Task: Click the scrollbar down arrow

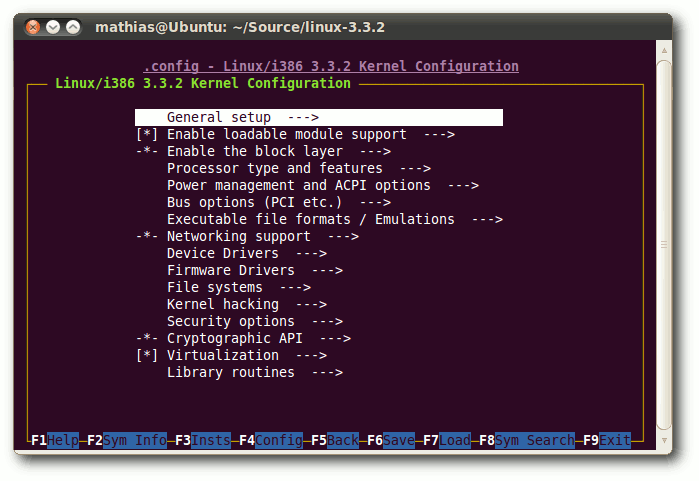Action: [664, 440]
